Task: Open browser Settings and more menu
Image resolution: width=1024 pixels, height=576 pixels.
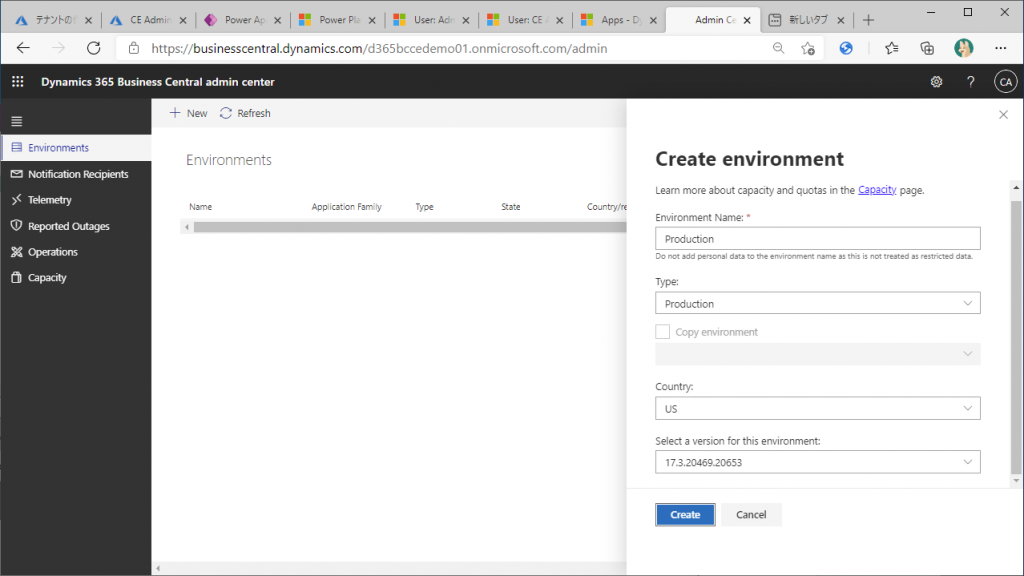Action: (1000, 48)
